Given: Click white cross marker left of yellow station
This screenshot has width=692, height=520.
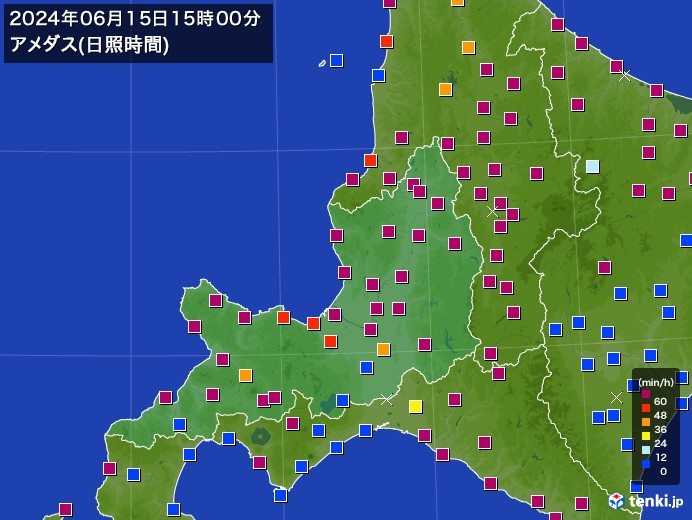Looking at the screenshot, I should (386, 399).
